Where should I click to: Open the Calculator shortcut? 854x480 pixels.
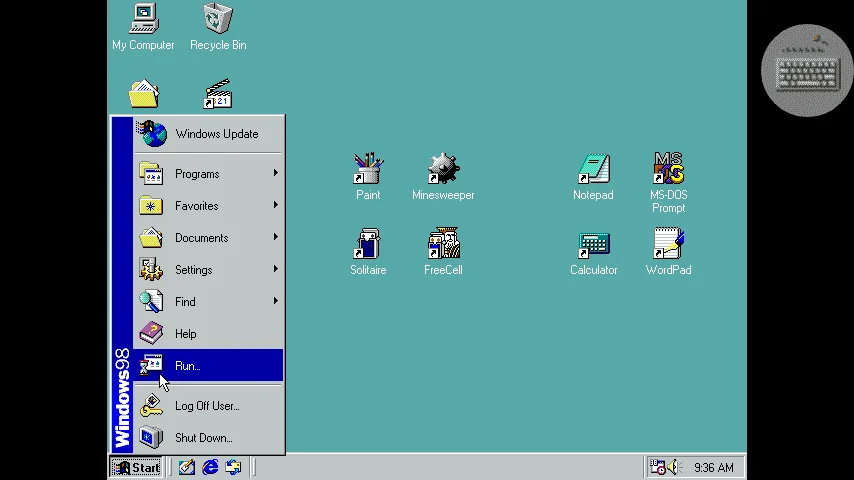click(x=593, y=252)
